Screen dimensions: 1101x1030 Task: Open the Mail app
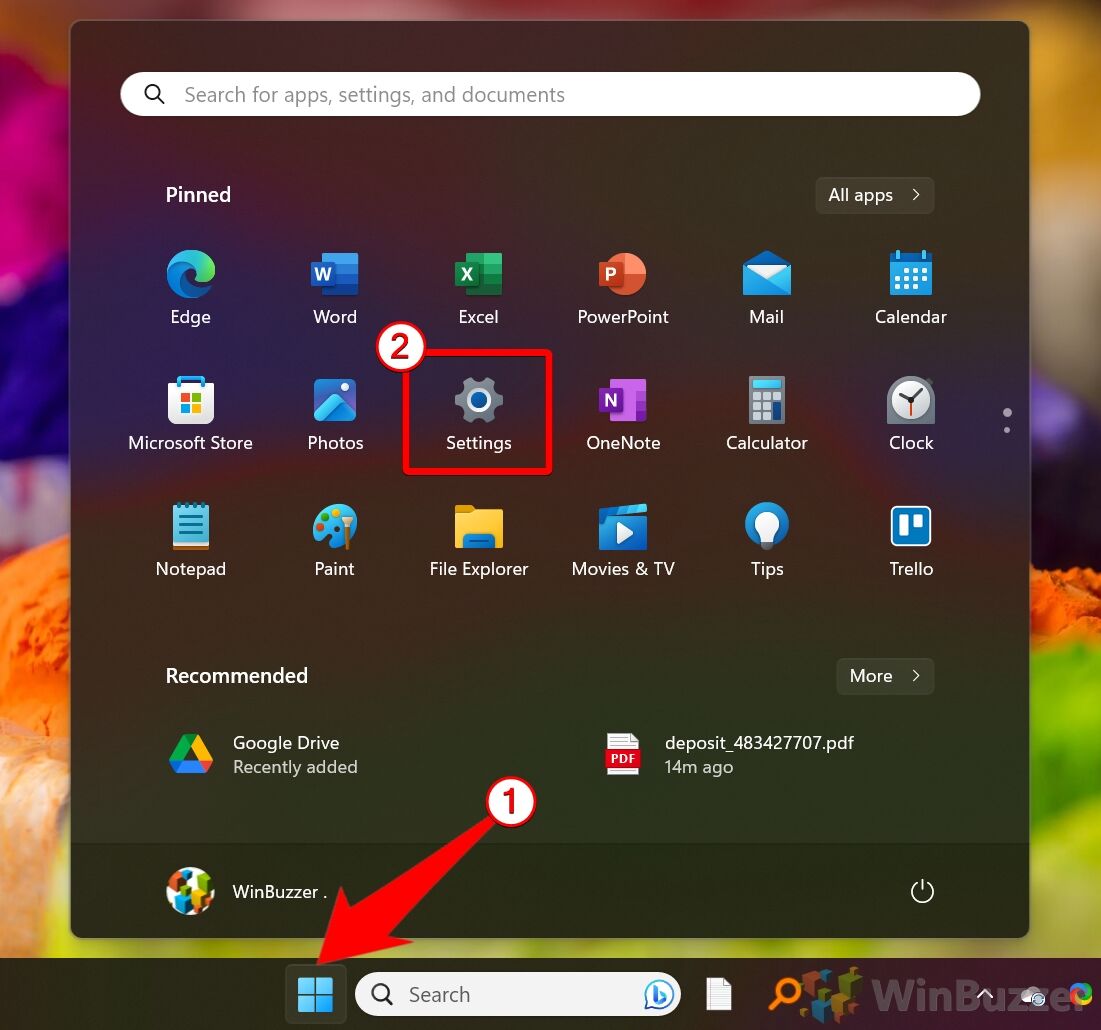(x=767, y=286)
